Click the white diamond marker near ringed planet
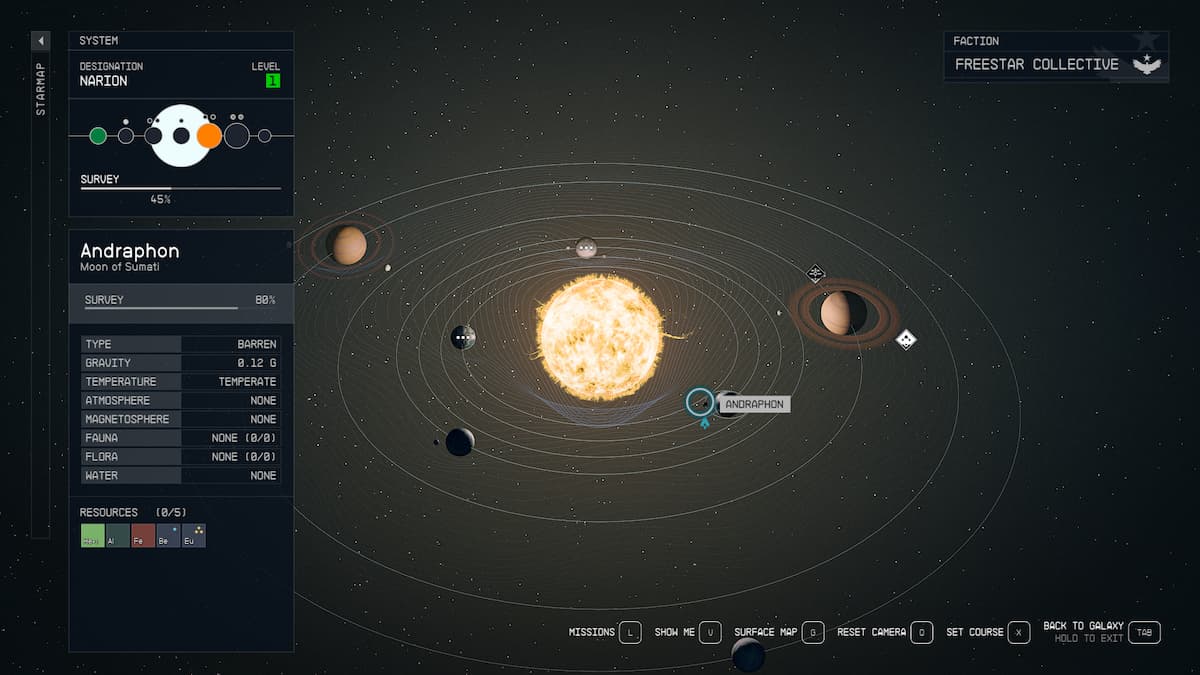This screenshot has width=1200, height=675. point(906,340)
